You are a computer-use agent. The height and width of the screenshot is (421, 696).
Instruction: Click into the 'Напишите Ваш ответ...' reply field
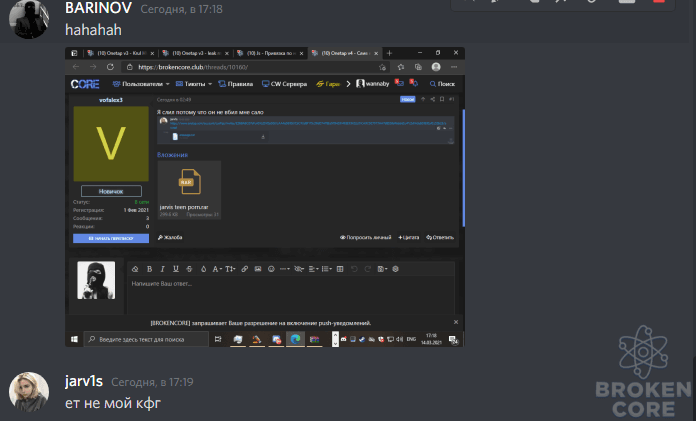tap(291, 295)
